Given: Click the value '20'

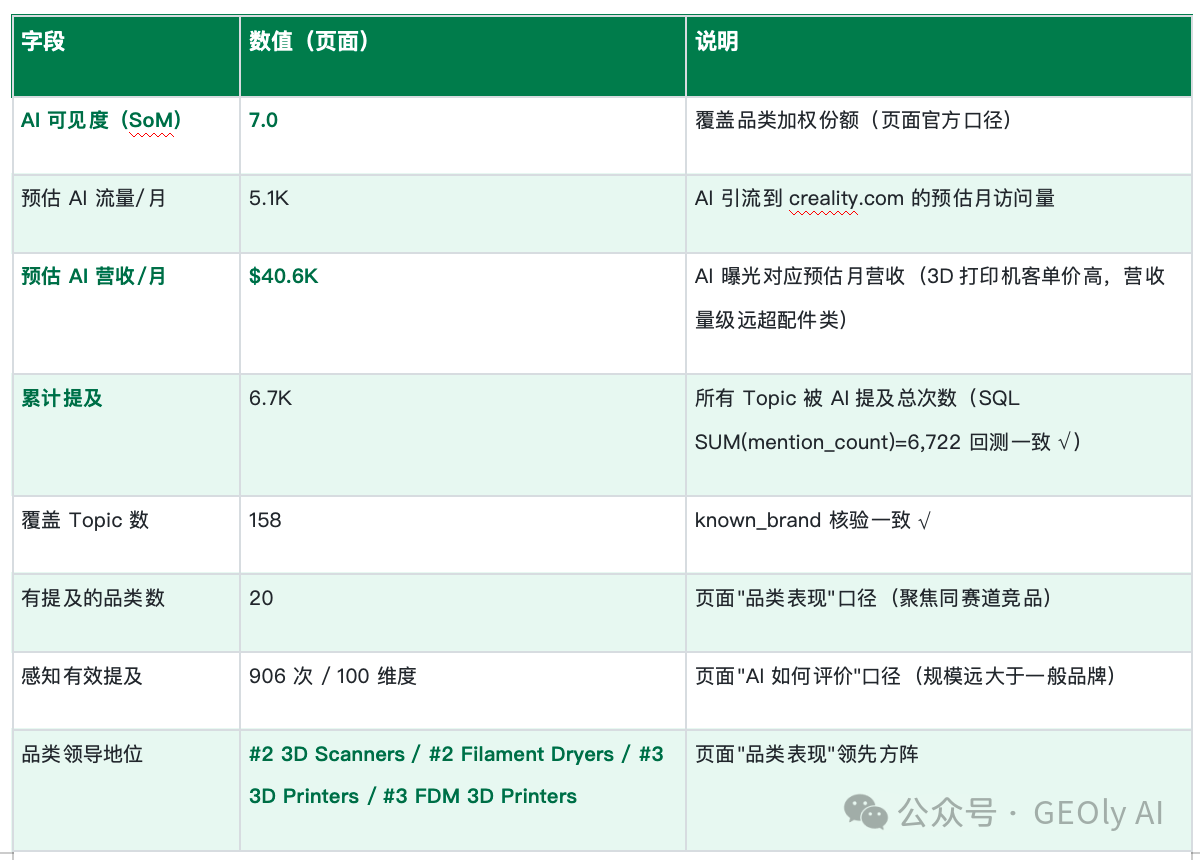Looking at the screenshot, I should pos(261,598).
